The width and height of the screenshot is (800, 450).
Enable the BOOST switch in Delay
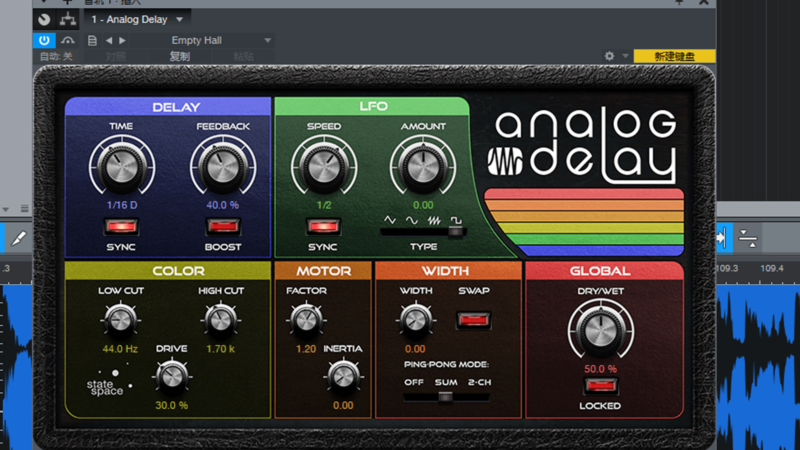pos(222,225)
